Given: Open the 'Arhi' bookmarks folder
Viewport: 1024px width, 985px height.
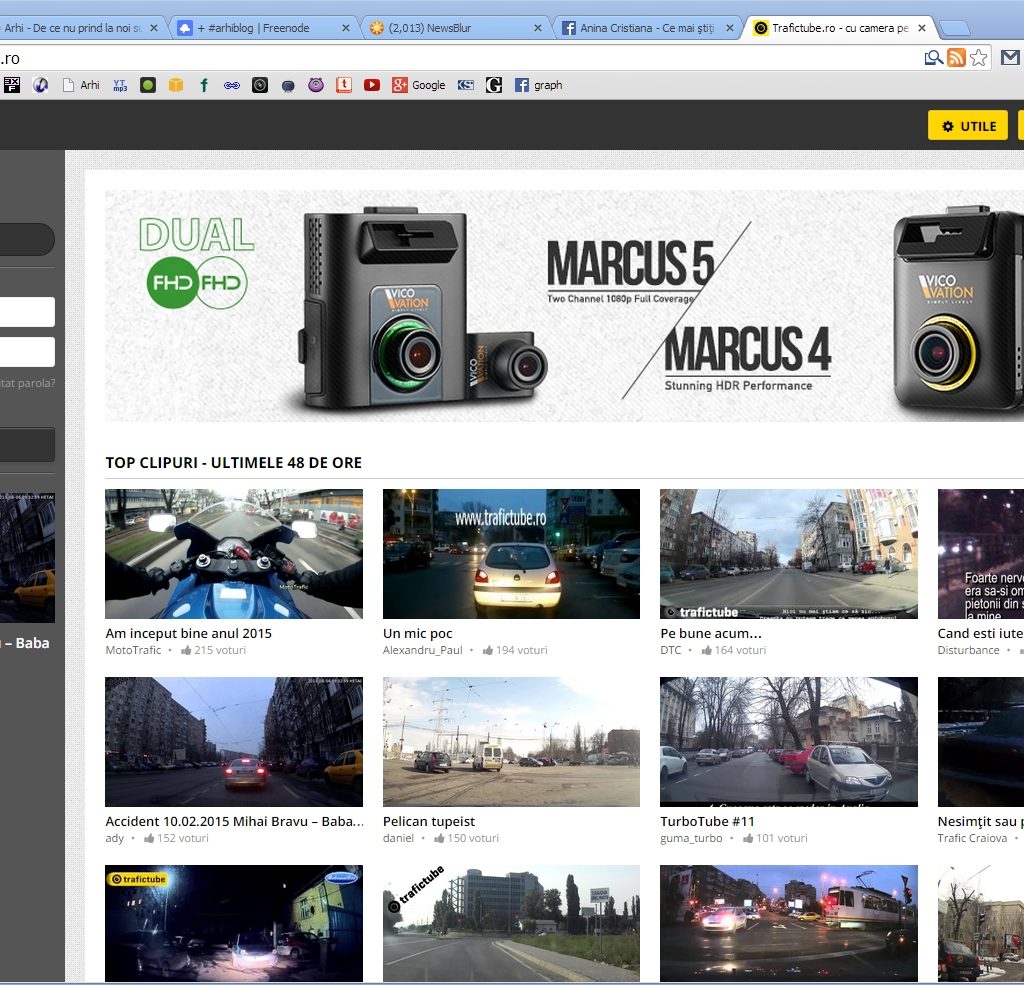Looking at the screenshot, I should tap(80, 85).
